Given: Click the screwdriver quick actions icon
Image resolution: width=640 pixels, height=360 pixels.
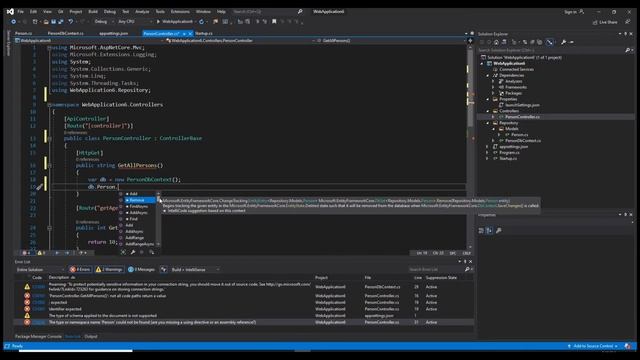Looking at the screenshot, I should [39, 187].
